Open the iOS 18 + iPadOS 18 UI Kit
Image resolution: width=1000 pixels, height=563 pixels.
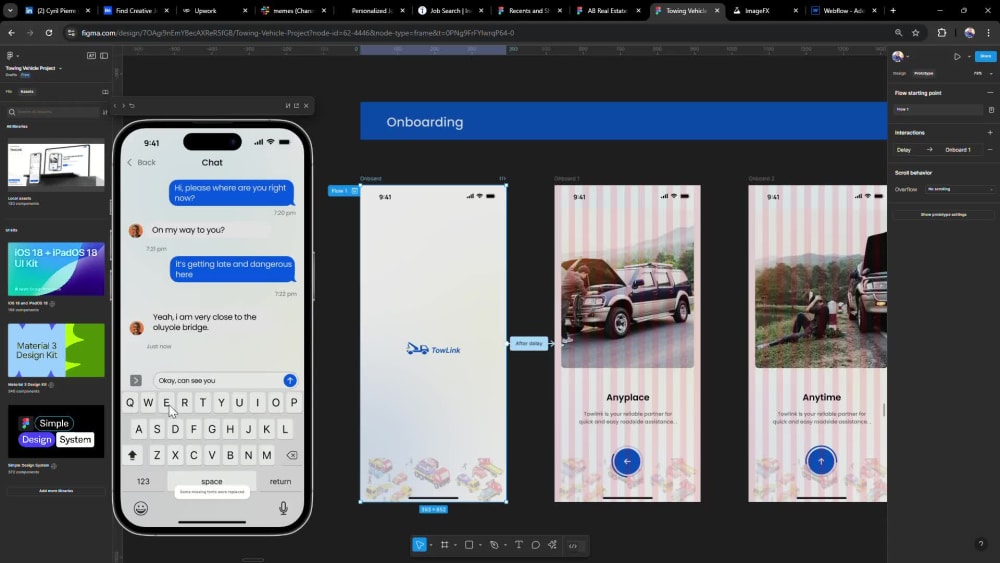click(56, 268)
